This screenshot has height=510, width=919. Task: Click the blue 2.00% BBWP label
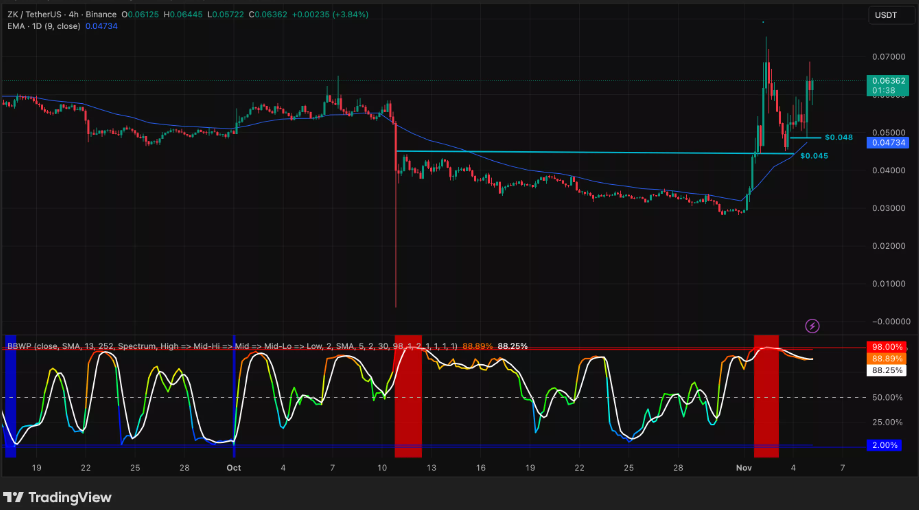888,445
